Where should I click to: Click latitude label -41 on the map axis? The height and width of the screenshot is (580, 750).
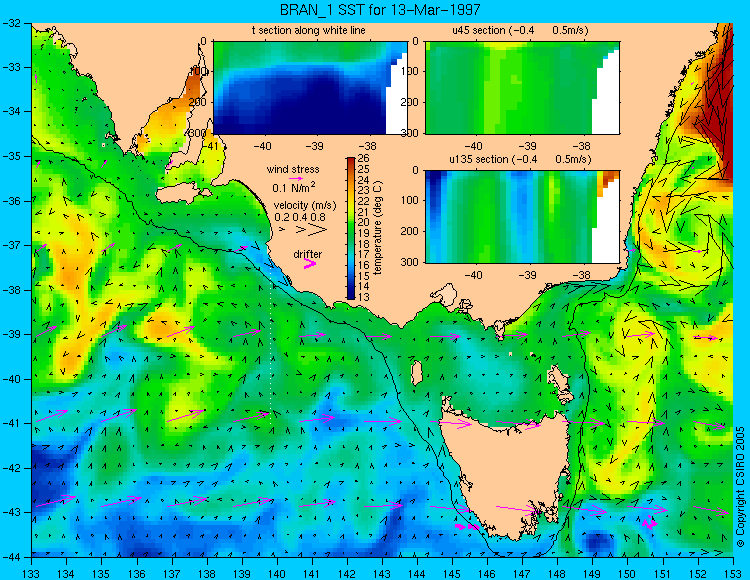13,424
